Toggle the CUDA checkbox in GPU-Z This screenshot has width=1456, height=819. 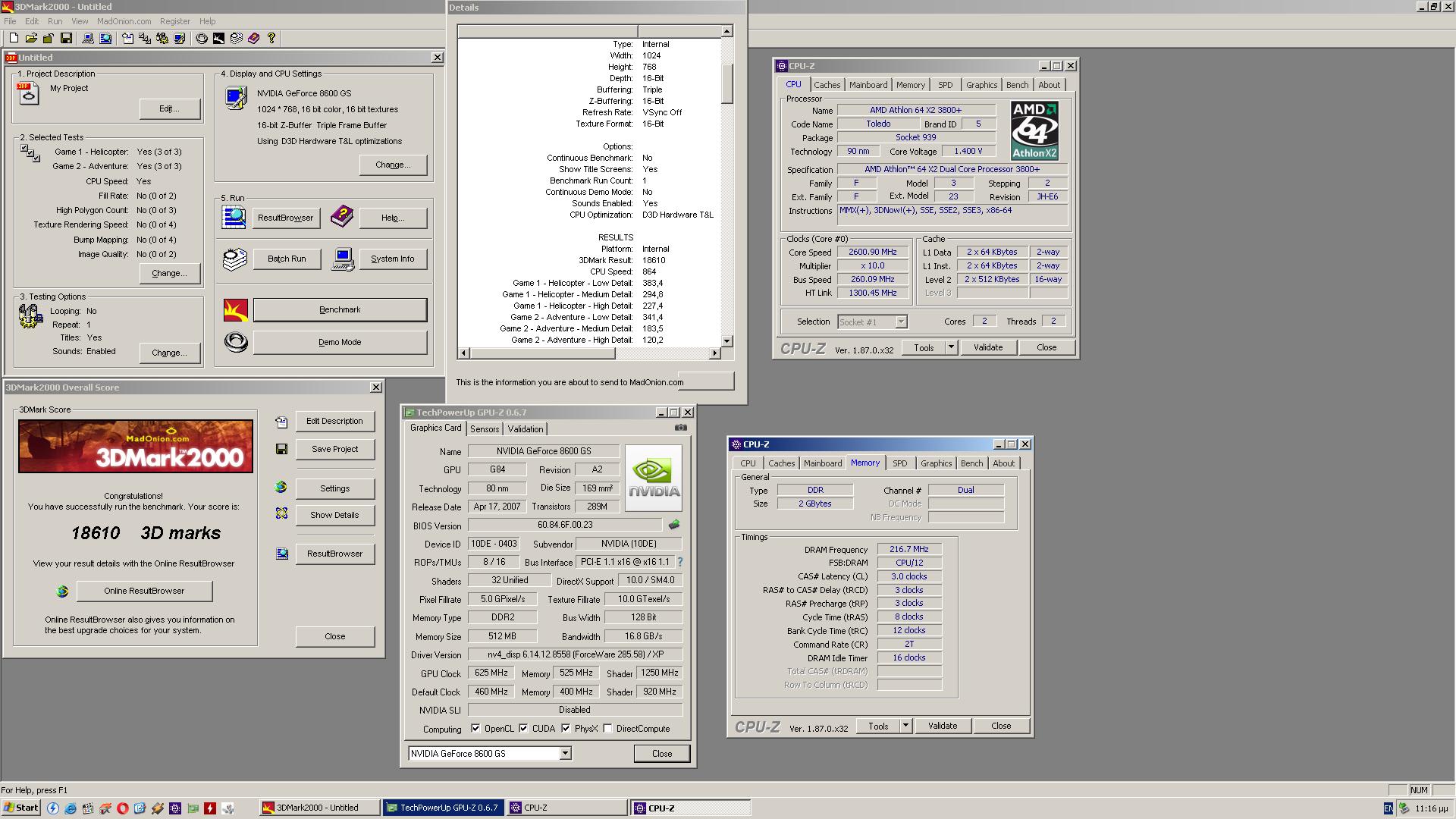click(x=523, y=728)
